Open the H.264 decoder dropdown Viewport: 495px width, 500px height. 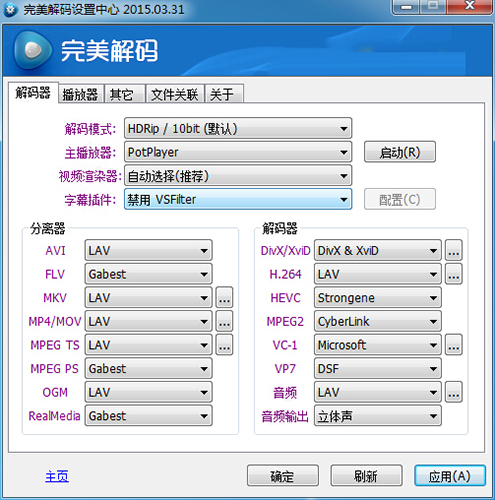(x=378, y=274)
